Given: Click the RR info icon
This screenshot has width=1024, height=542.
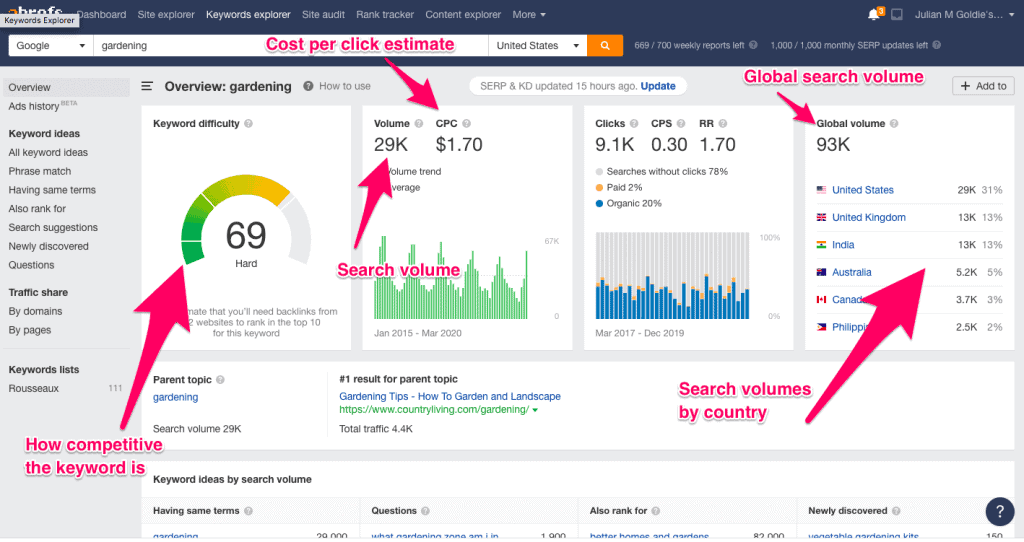Looking at the screenshot, I should point(723,123).
